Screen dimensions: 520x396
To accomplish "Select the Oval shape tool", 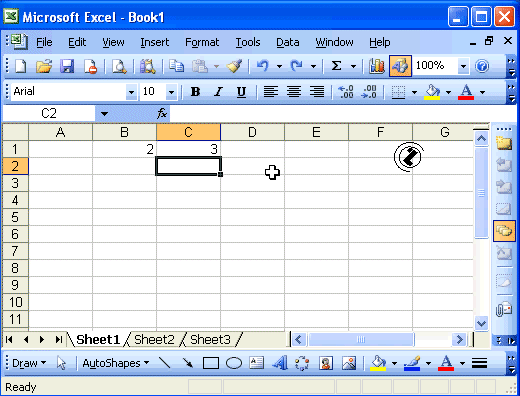I will tap(234, 363).
